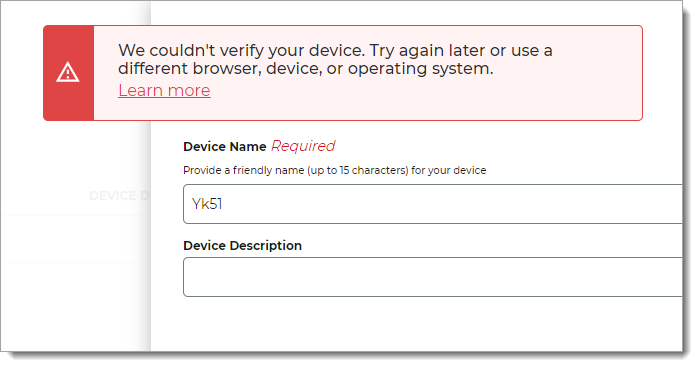Screen dimensions: 698x367
Task: Click the empty right end of Device Name field
Action: click(x=623, y=204)
